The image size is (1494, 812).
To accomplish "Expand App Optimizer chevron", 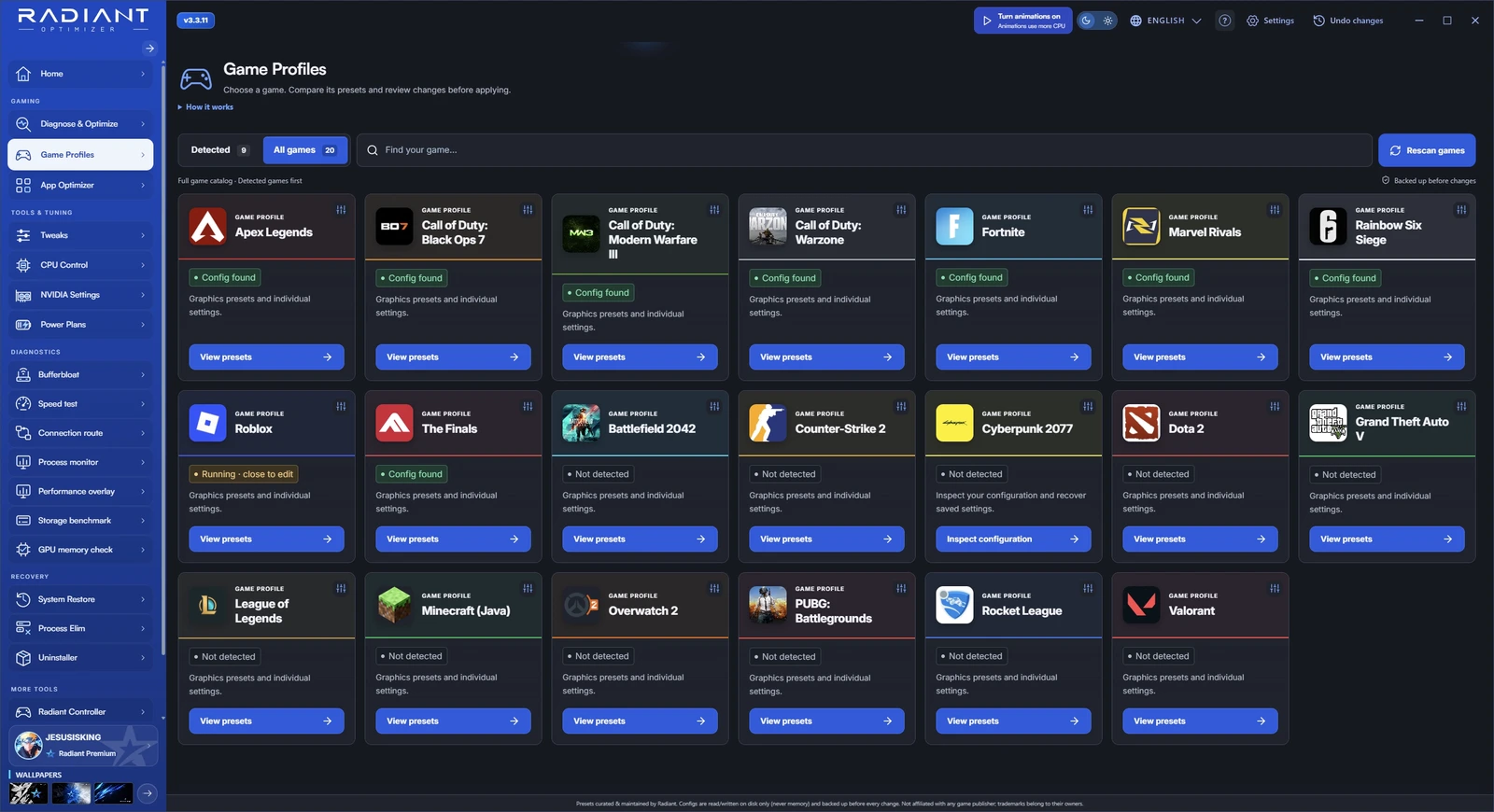I will tap(143, 186).
